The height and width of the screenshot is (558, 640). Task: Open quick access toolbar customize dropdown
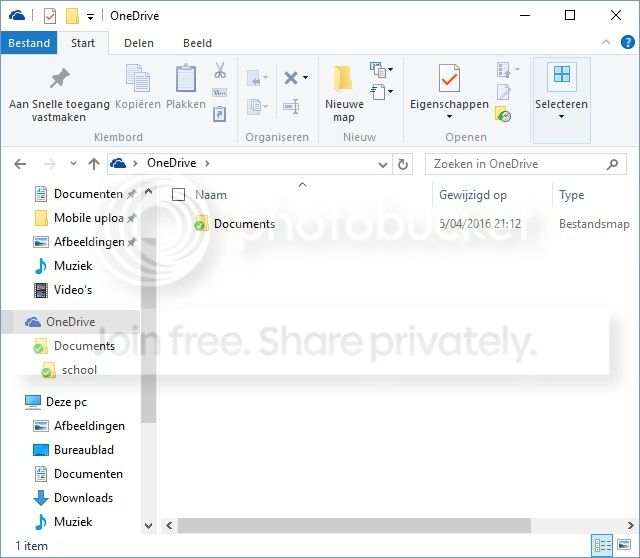pos(91,17)
